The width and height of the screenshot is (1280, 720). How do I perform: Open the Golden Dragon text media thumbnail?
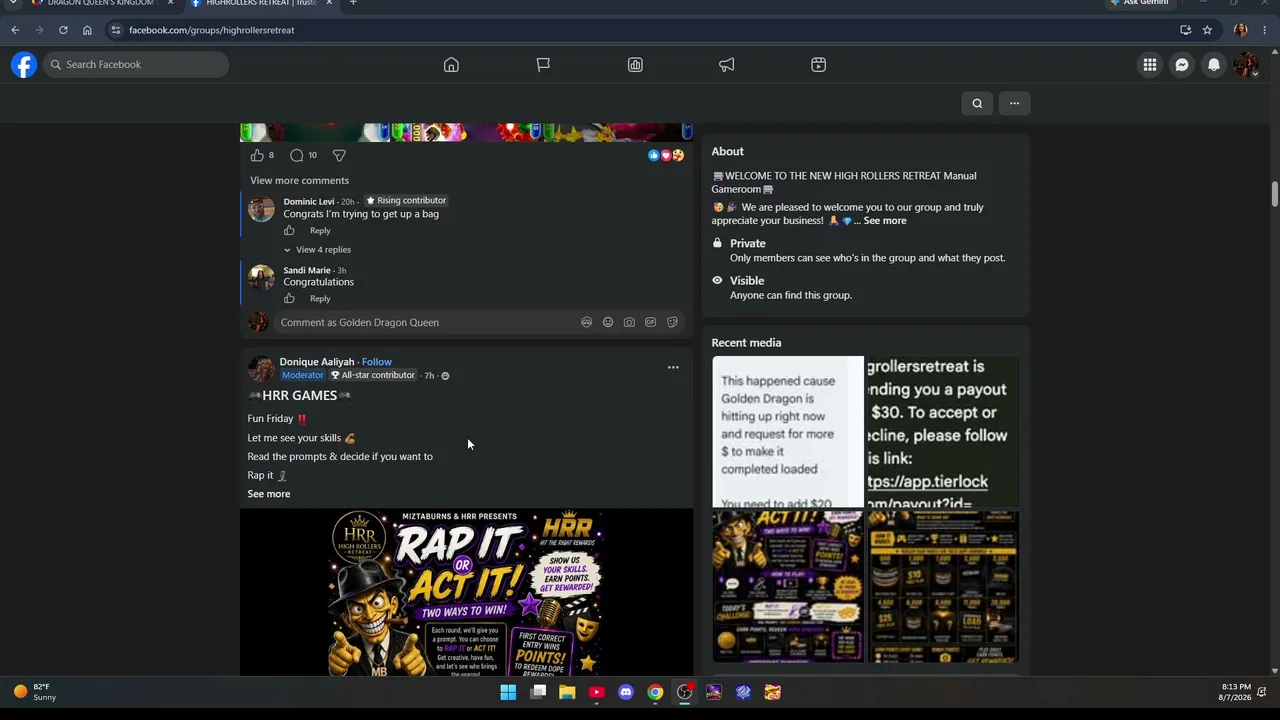coord(788,432)
